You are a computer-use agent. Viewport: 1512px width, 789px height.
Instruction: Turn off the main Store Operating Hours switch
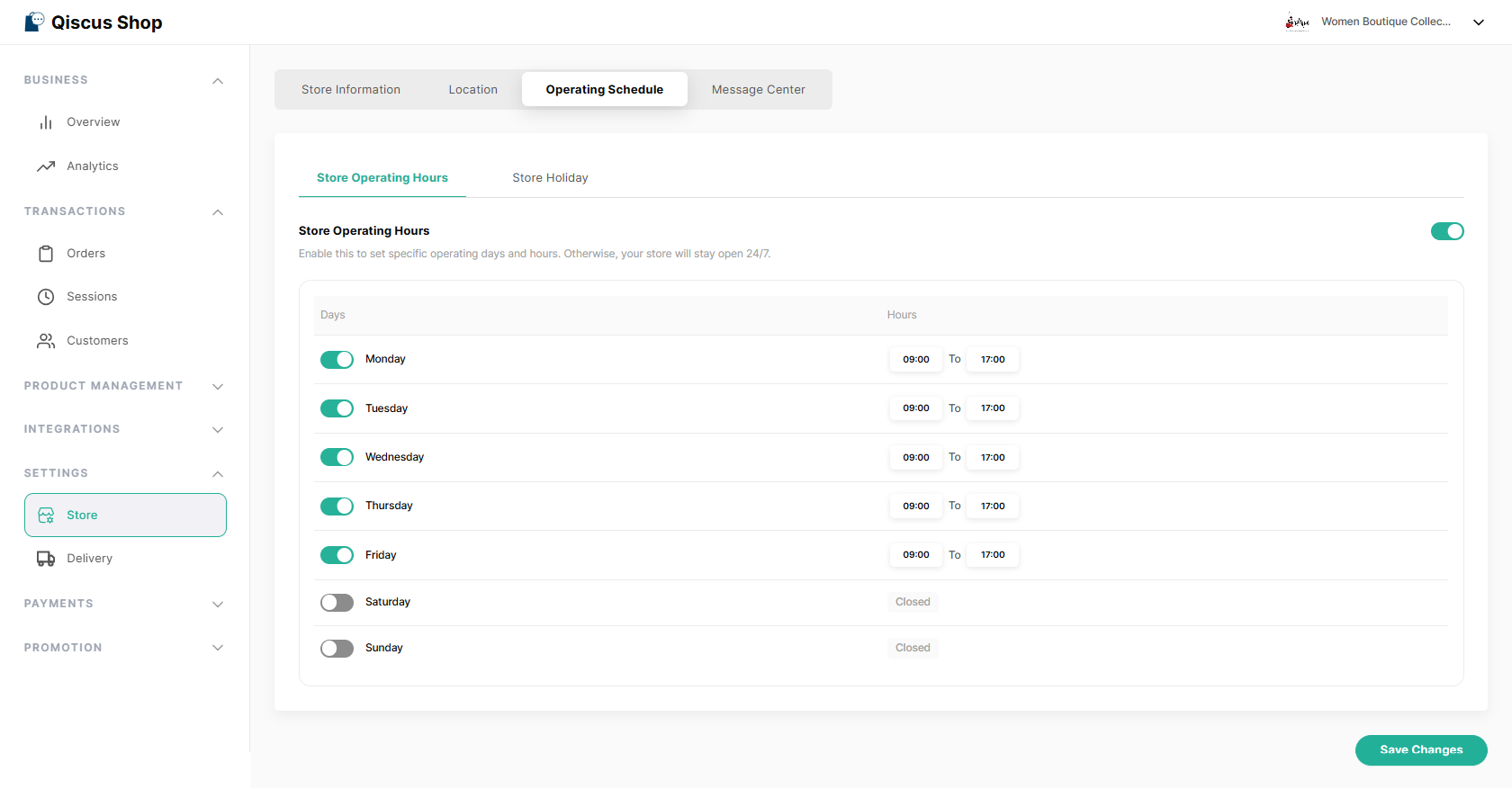(x=1447, y=232)
